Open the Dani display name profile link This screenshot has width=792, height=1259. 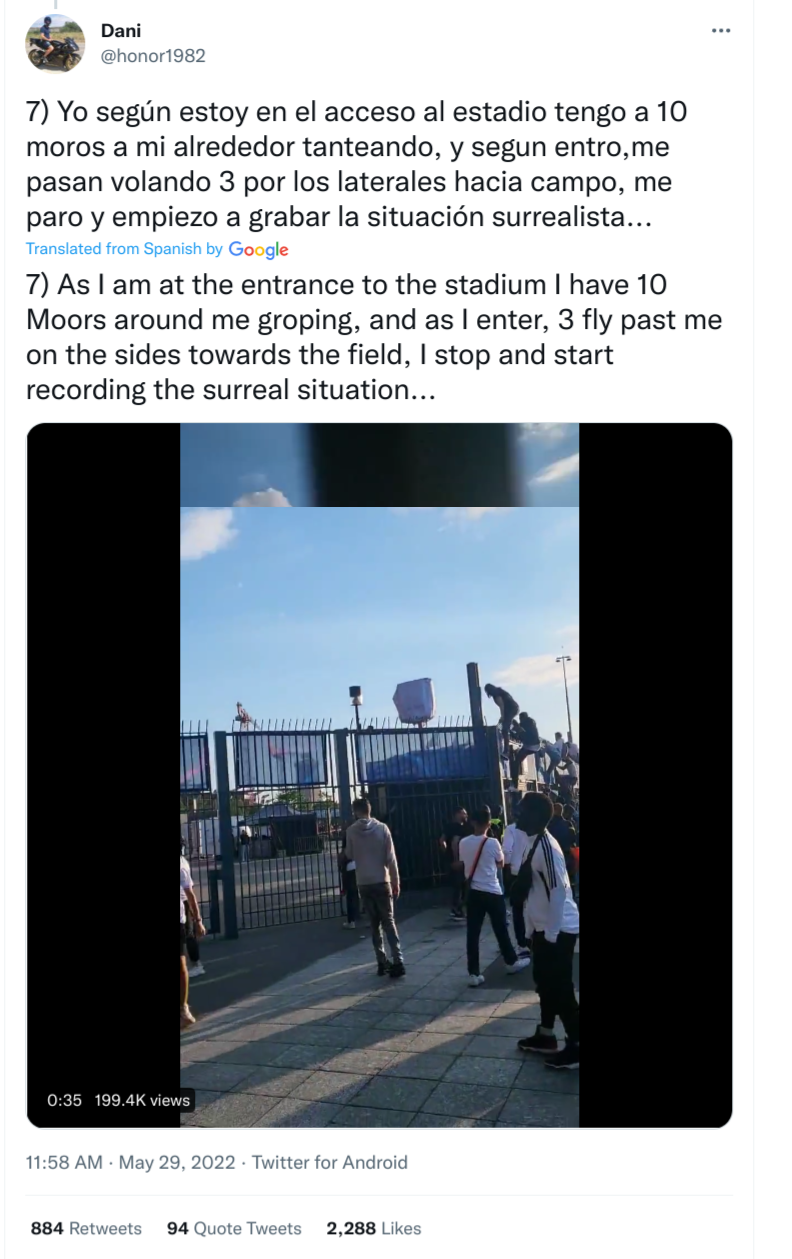121,31
